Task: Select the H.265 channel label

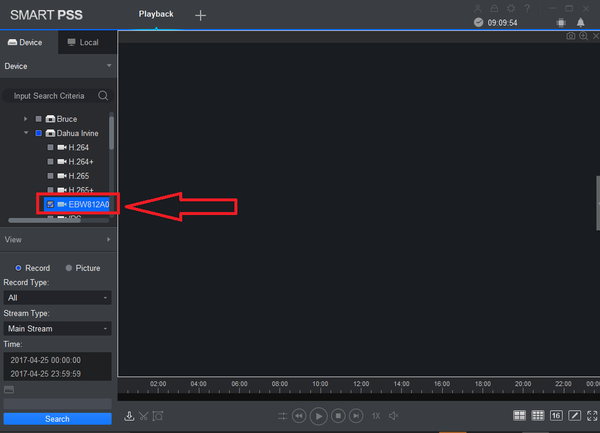Action: 79,176
